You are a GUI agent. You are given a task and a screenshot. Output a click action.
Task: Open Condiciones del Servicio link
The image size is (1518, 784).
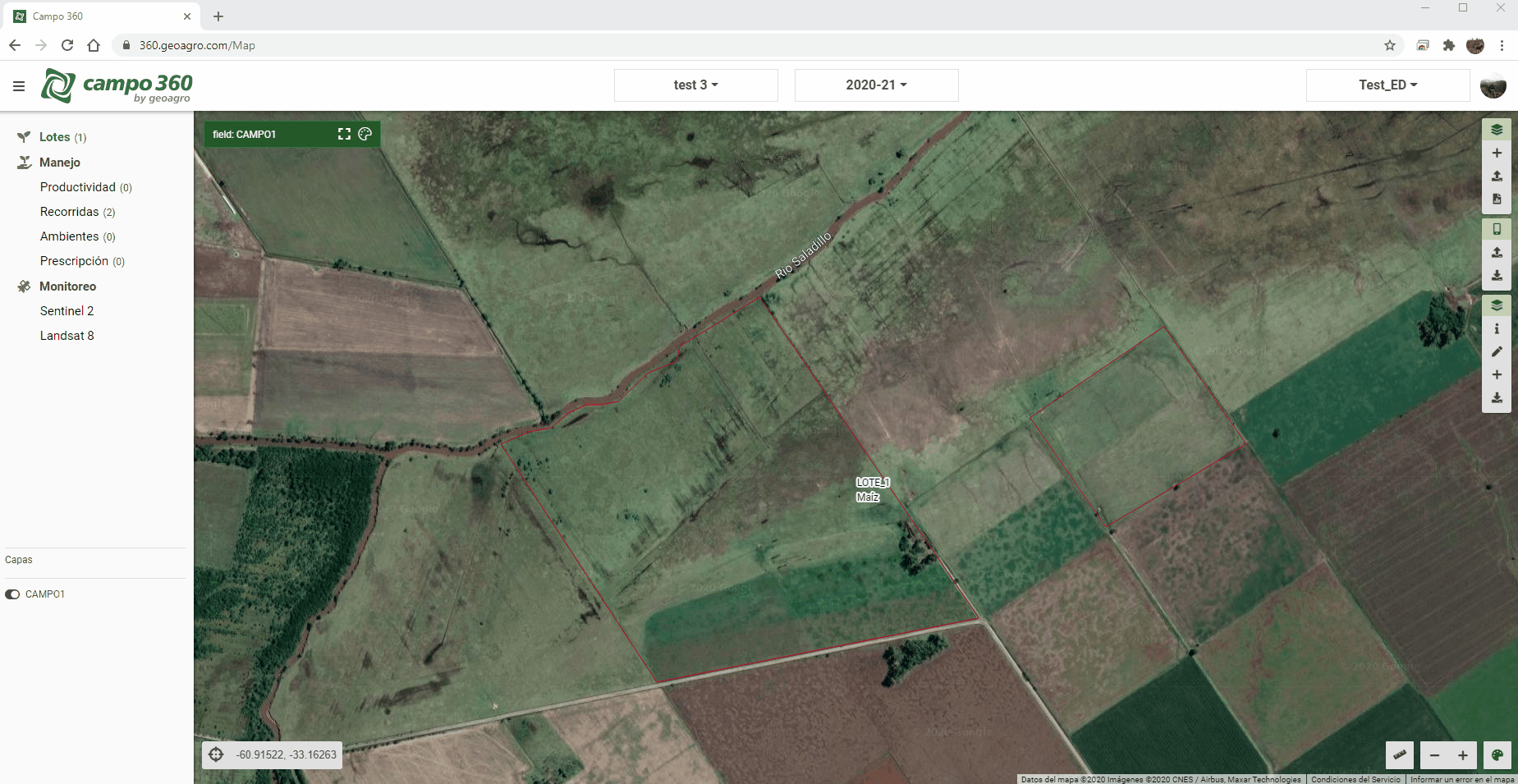(x=1355, y=779)
